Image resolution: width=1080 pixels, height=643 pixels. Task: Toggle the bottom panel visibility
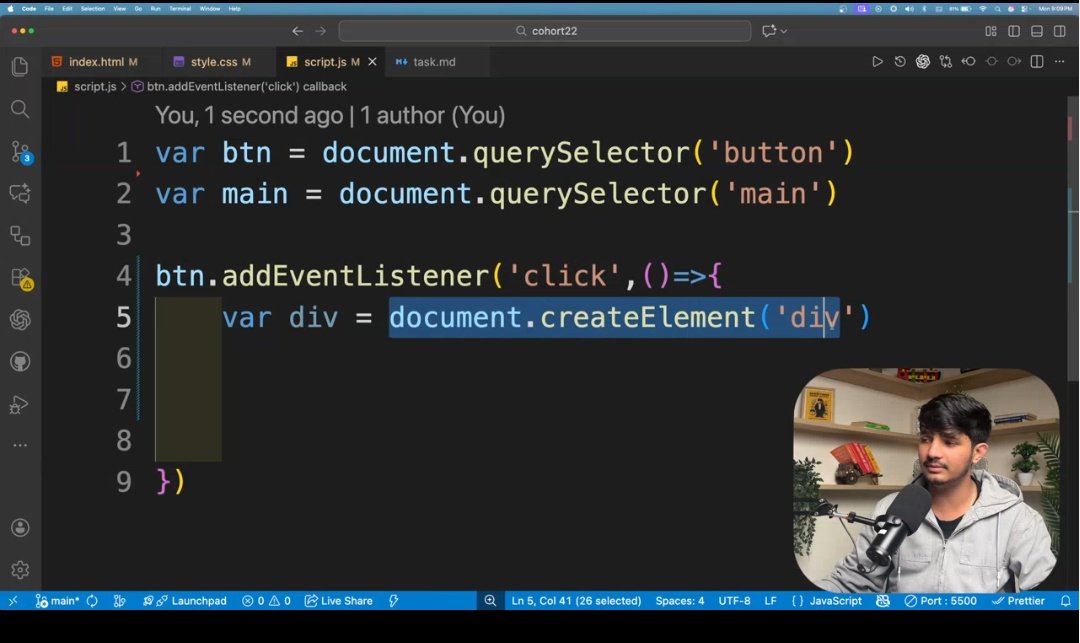point(1037,31)
